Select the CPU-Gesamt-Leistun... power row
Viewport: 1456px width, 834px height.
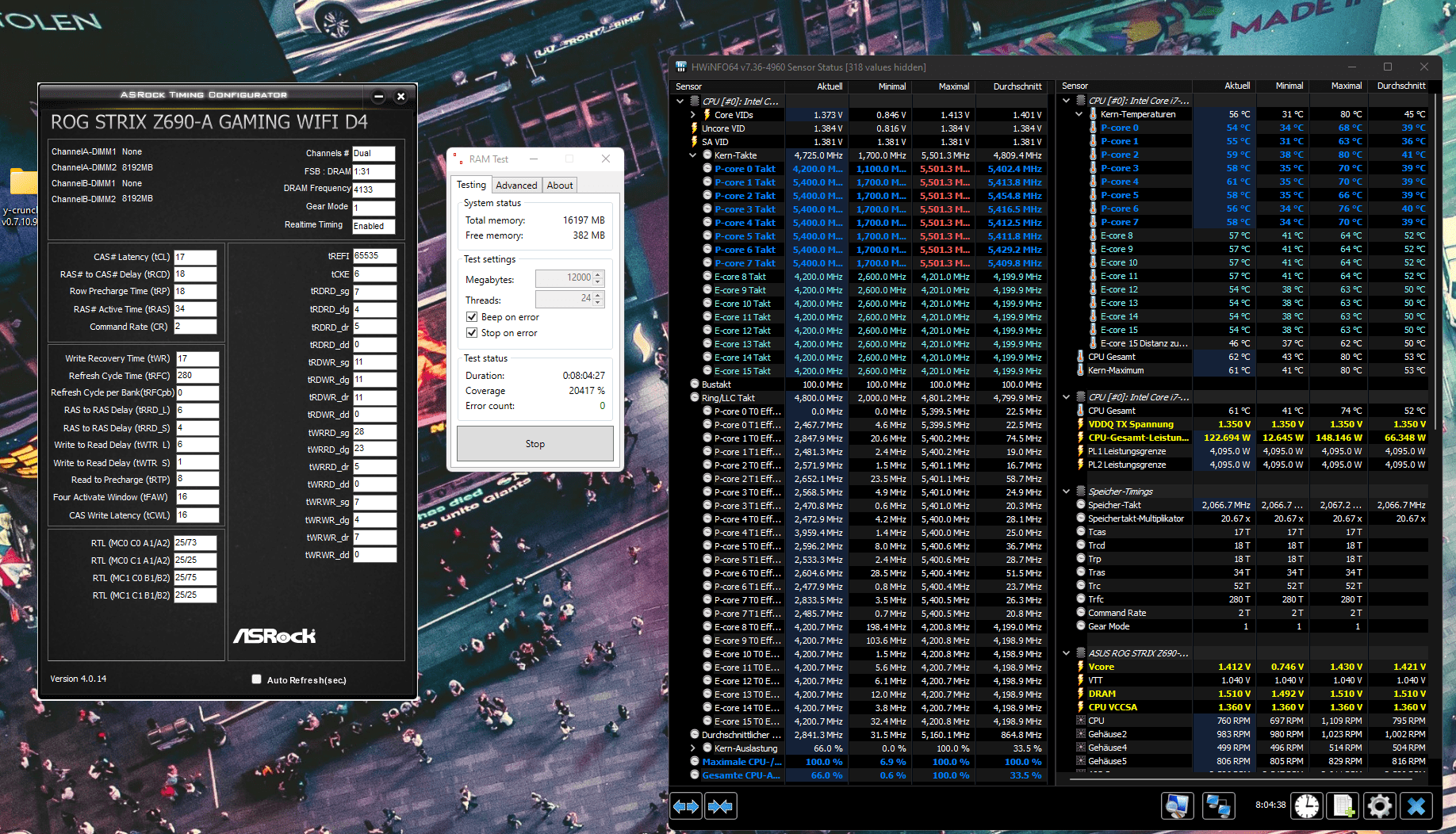pyautogui.click(x=1251, y=438)
